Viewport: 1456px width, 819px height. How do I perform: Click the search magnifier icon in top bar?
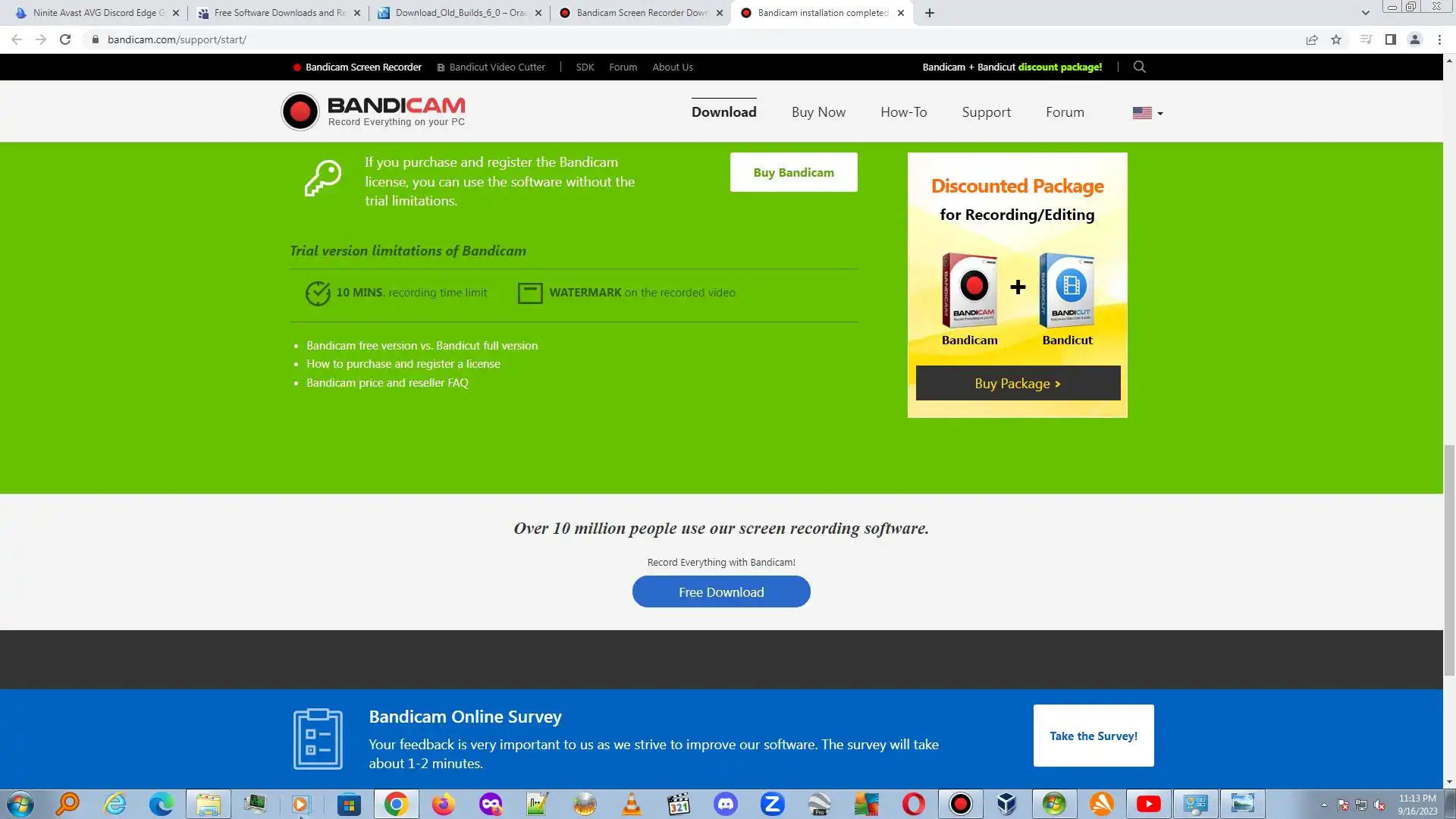1139,67
